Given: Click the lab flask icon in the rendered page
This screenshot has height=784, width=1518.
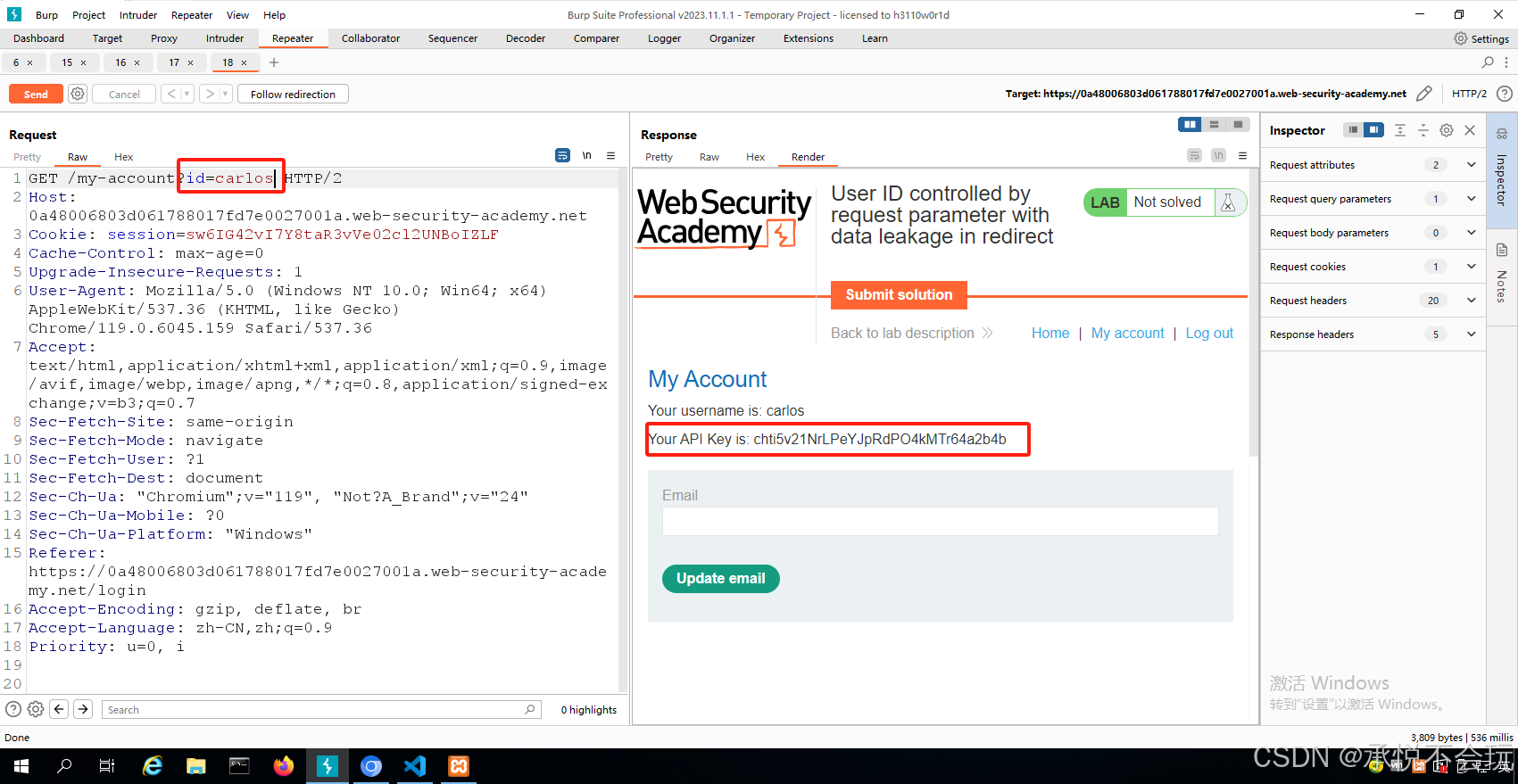Looking at the screenshot, I should 1228,202.
